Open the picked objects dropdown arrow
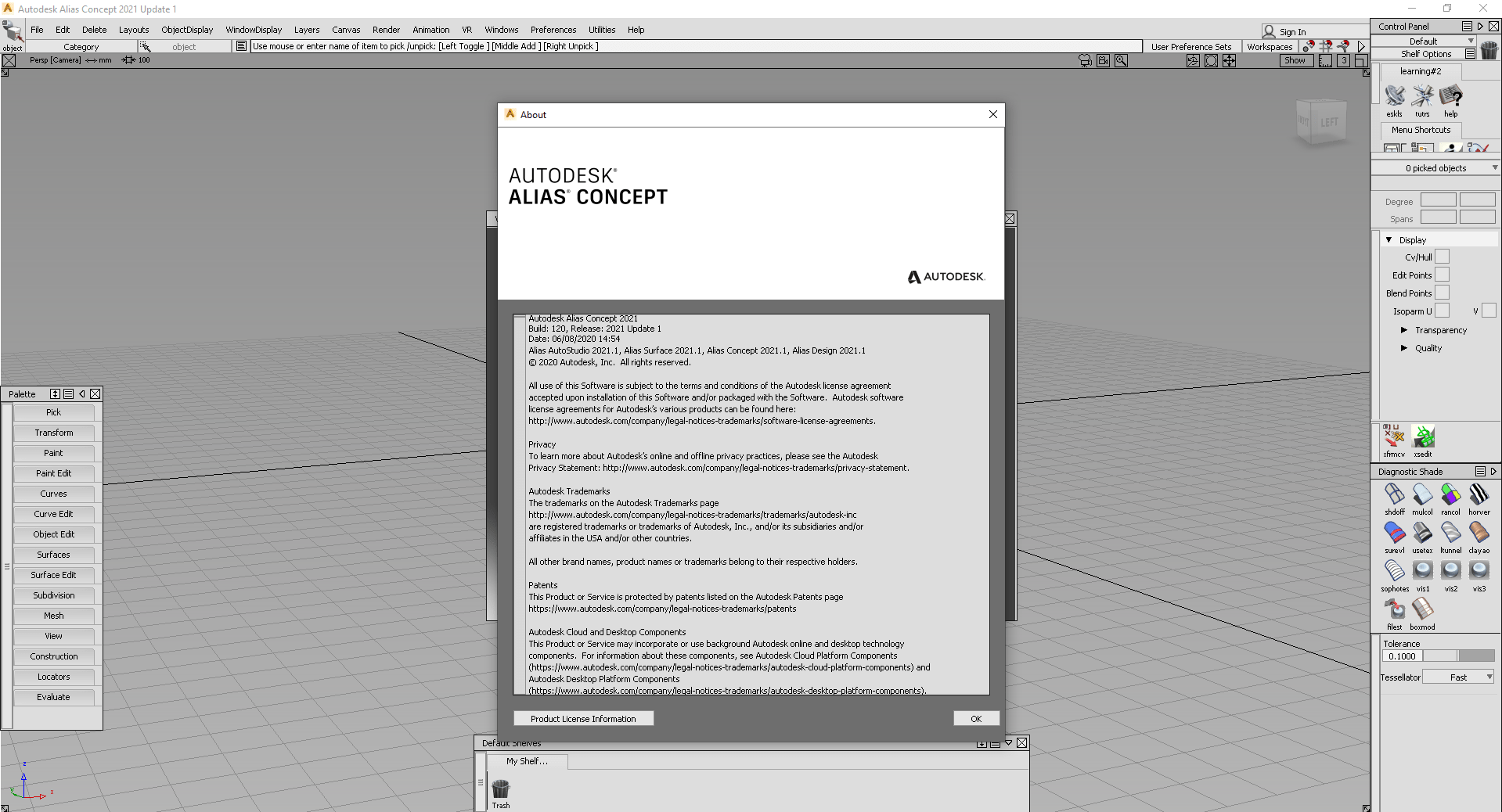 (1494, 167)
